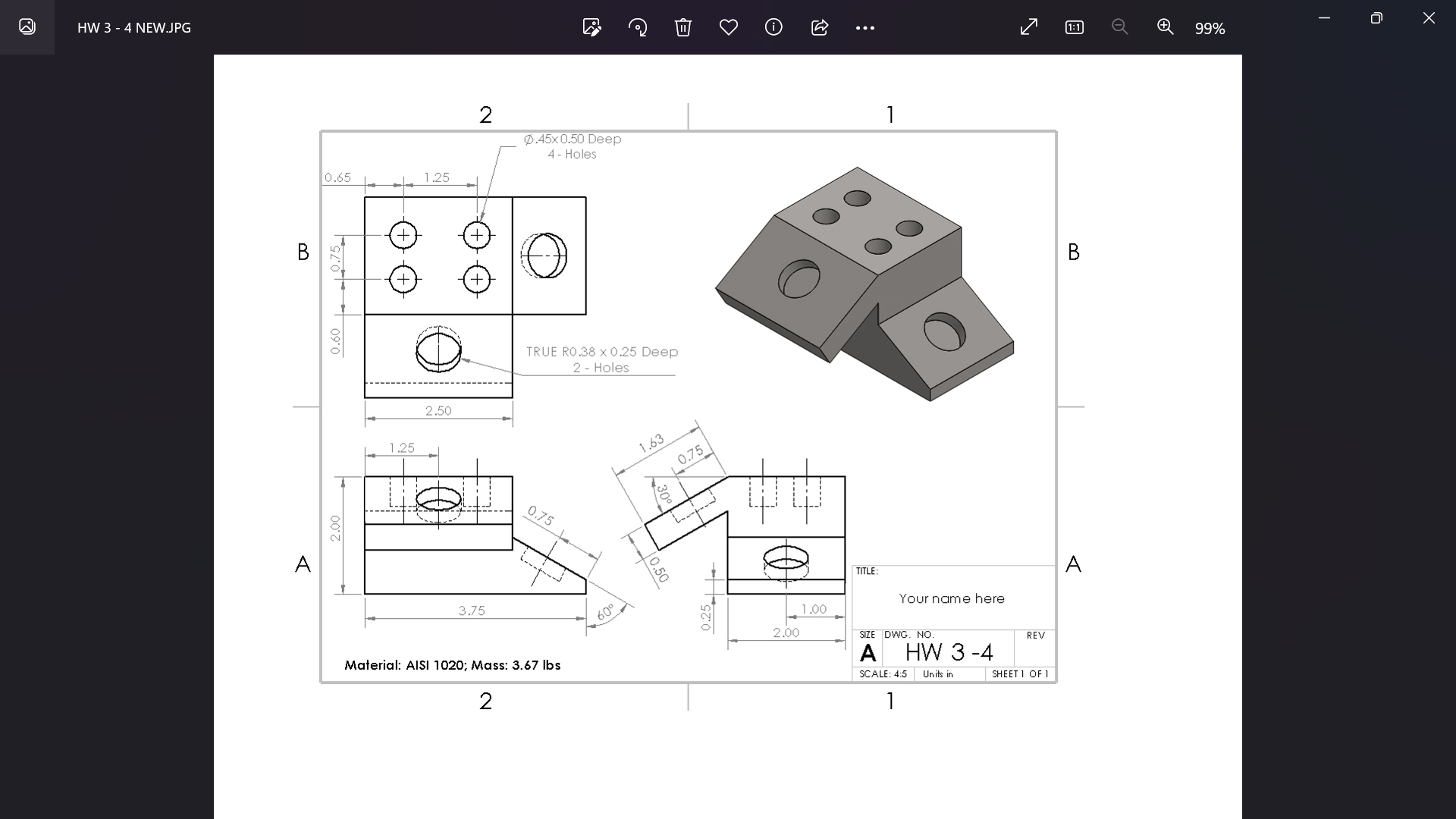The width and height of the screenshot is (1456, 819).
Task: Zoom in on the drawing
Action: tap(1166, 27)
